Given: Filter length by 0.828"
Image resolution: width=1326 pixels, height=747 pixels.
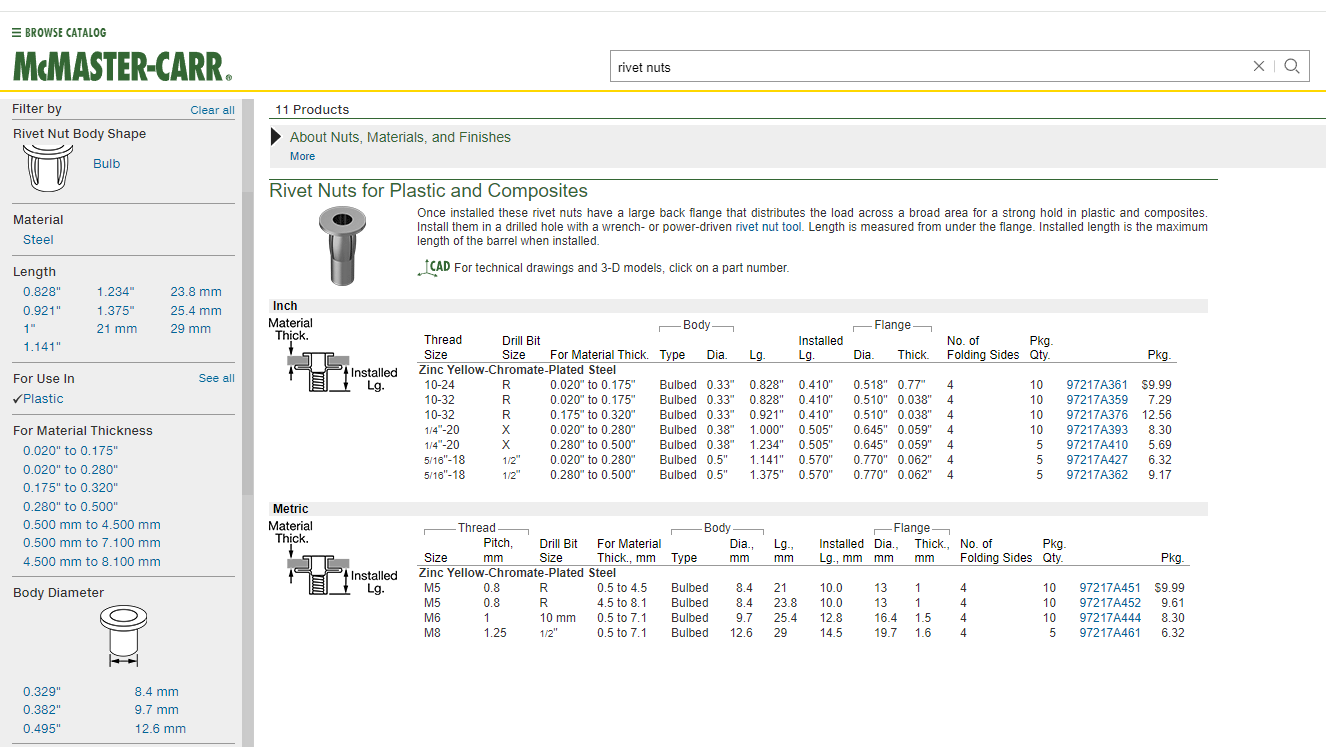Looking at the screenshot, I should coord(42,292).
